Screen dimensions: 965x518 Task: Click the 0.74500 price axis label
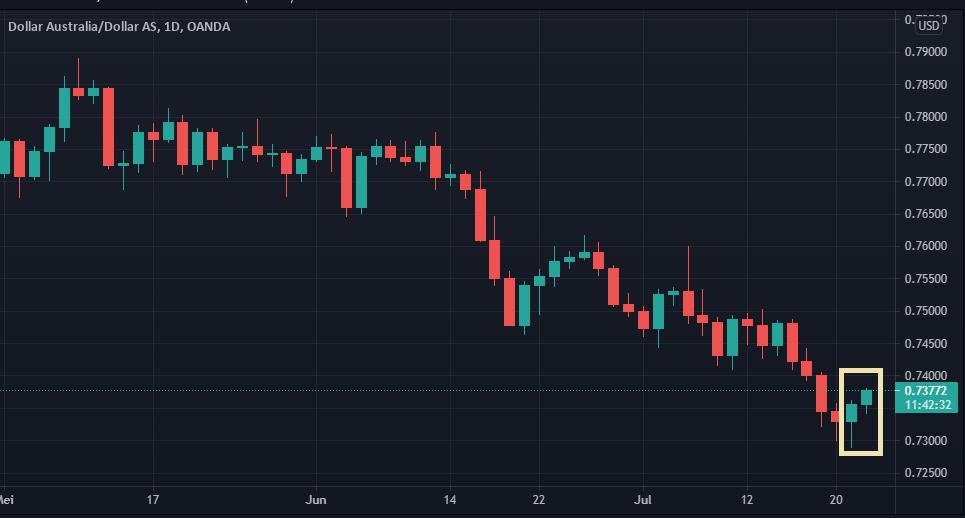tap(925, 344)
